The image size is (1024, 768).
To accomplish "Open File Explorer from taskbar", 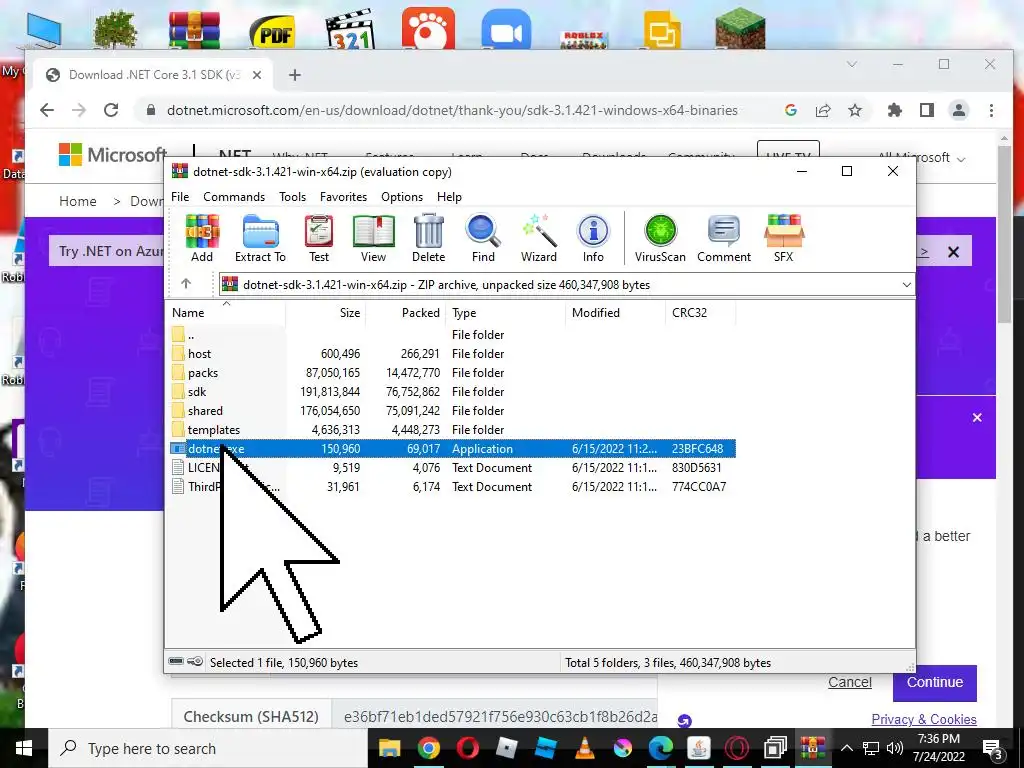I will coord(390,748).
